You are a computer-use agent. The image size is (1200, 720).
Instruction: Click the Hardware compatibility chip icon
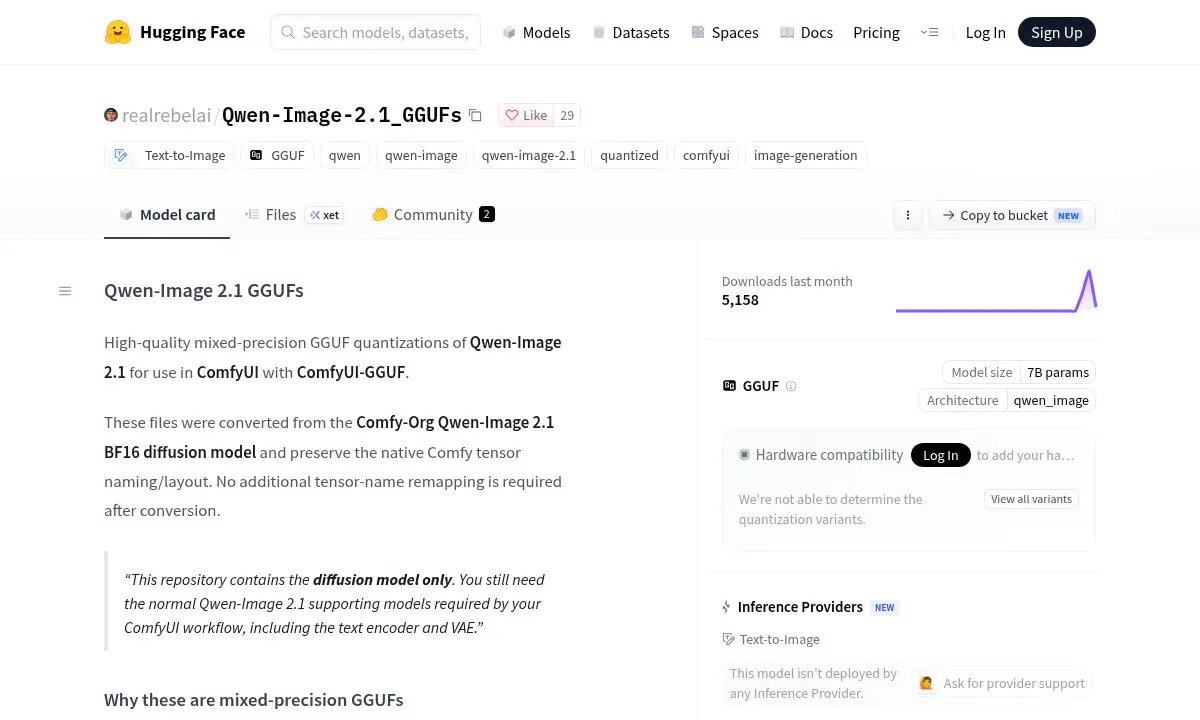coord(744,455)
